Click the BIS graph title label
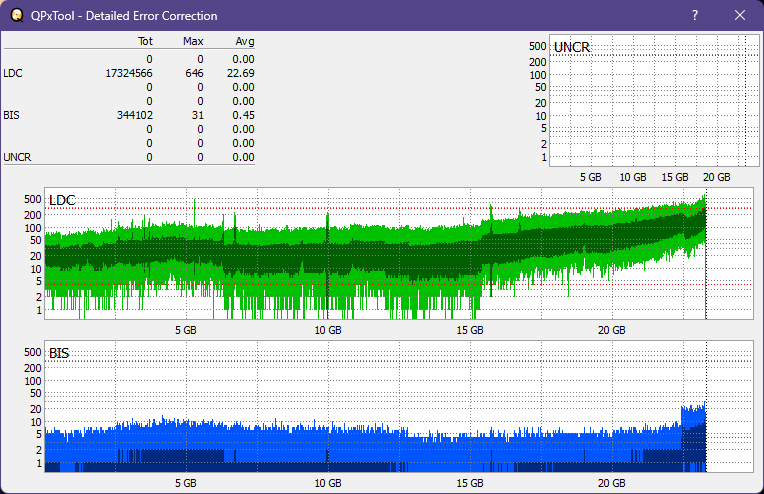Viewport: 764px width, 494px height. 59,353
